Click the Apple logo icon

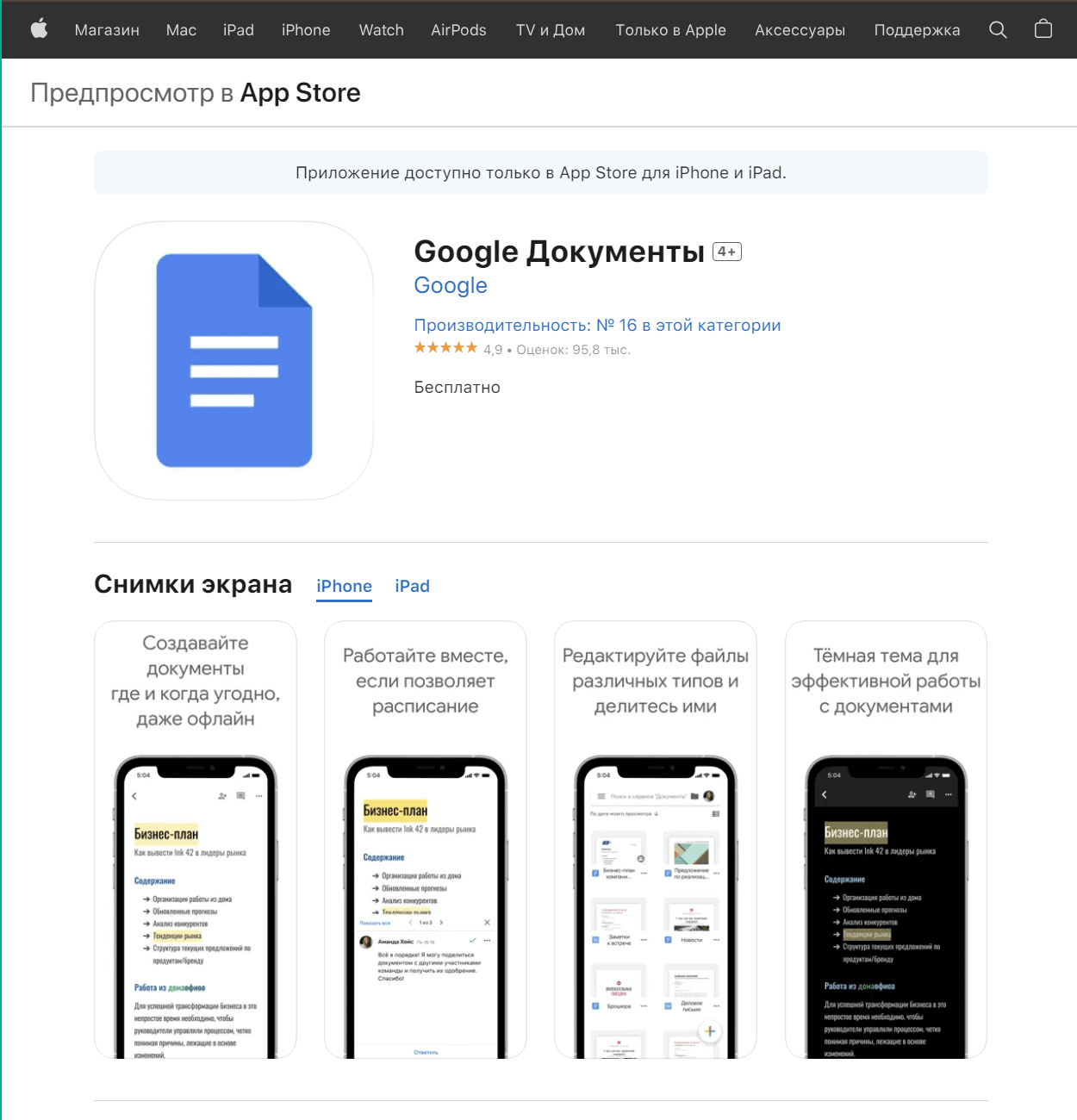(39, 29)
